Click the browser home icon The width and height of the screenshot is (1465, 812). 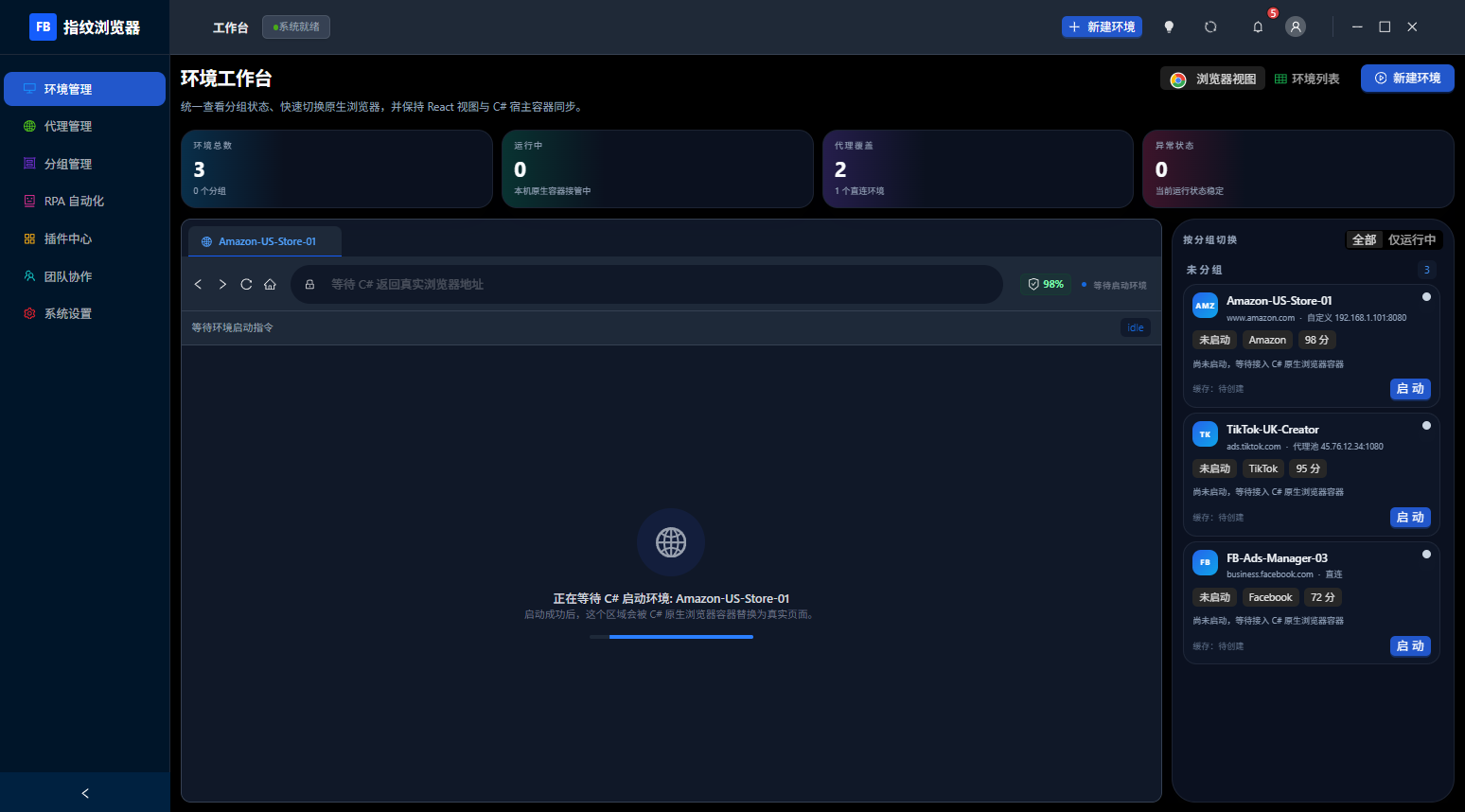pos(270,284)
